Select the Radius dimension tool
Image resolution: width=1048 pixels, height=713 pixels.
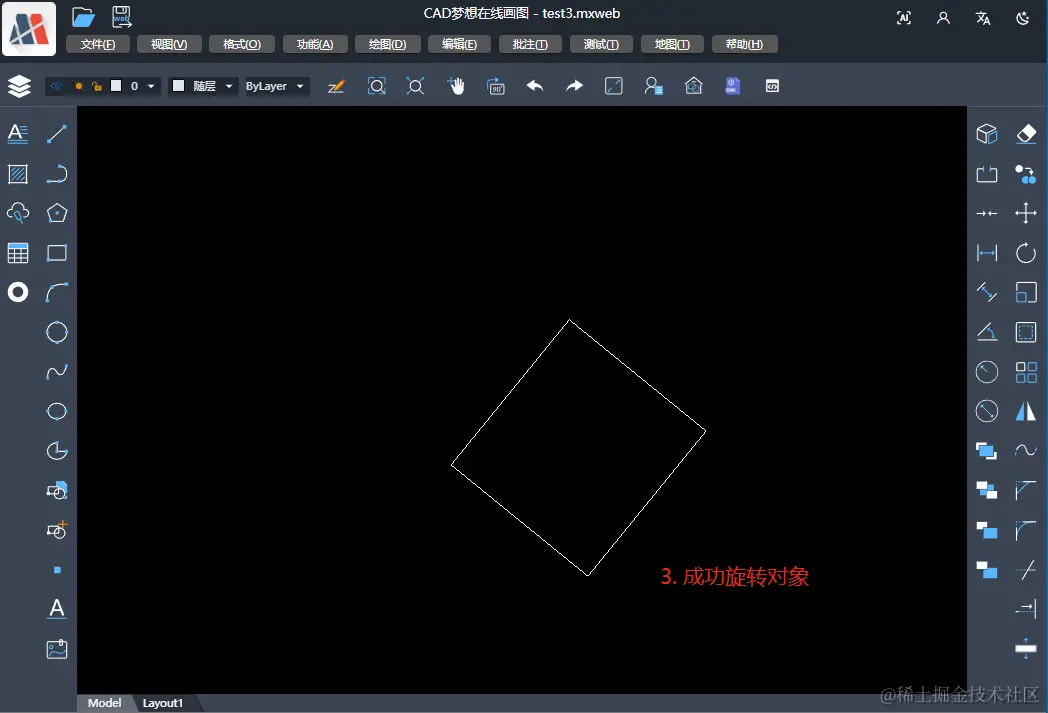tap(987, 372)
